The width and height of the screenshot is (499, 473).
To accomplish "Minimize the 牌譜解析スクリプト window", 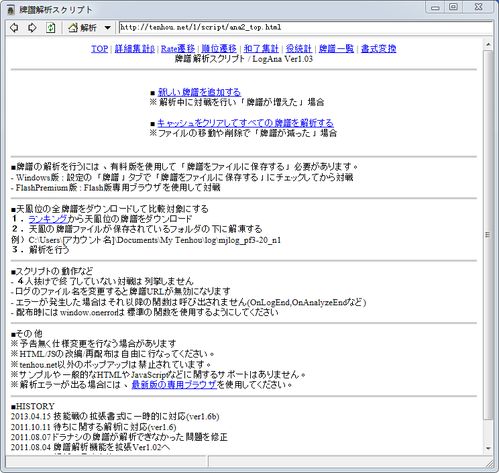I will point(435,7).
